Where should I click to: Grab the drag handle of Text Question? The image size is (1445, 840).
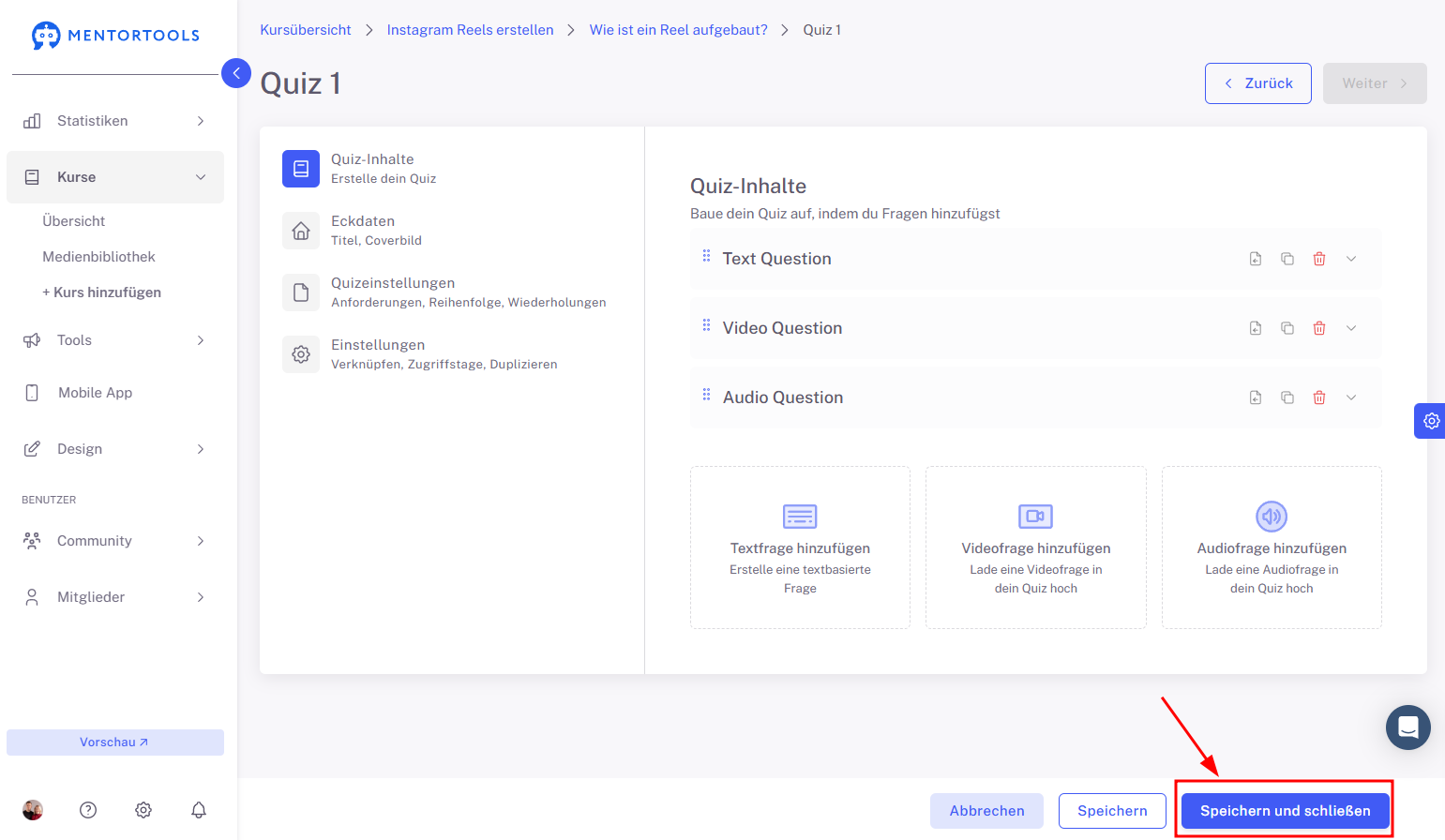point(706,255)
